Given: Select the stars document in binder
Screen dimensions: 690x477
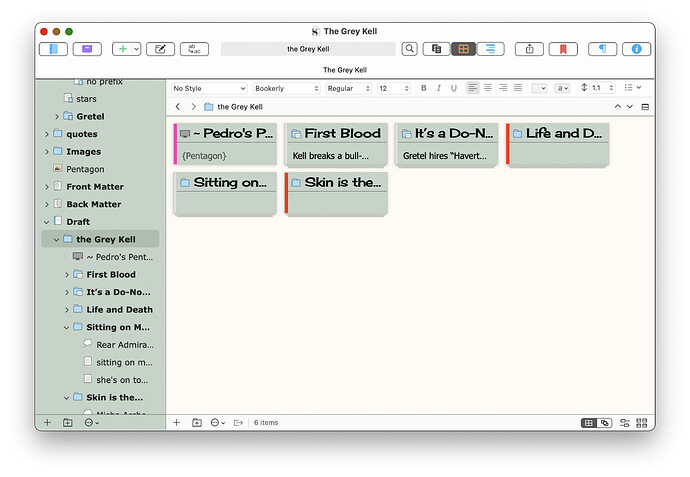Looking at the screenshot, I should point(86,99).
